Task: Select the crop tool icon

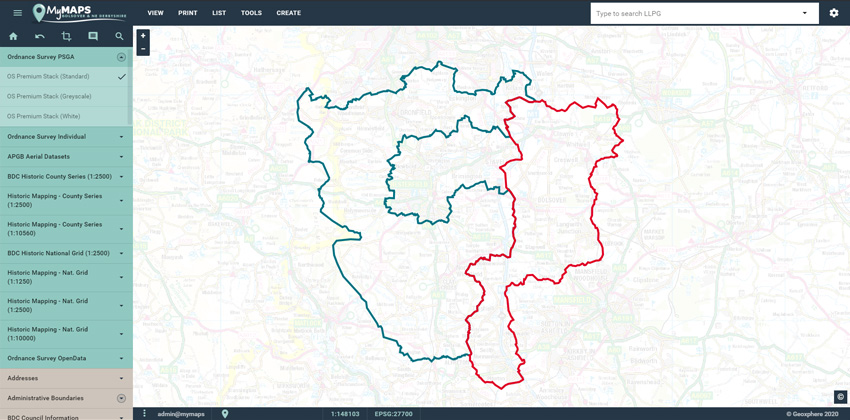Action: coord(66,37)
